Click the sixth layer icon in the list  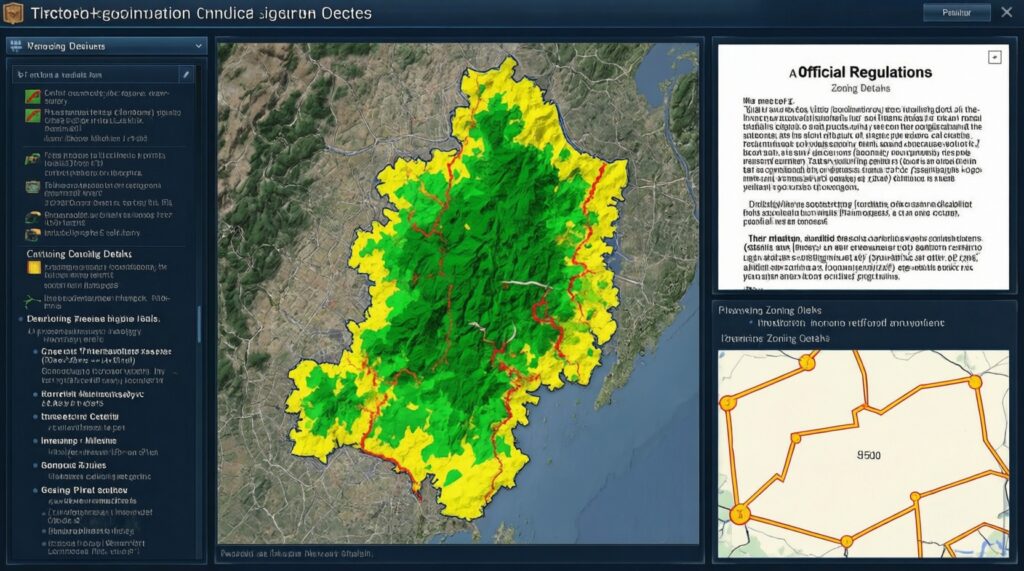pyautogui.click(x=32, y=235)
